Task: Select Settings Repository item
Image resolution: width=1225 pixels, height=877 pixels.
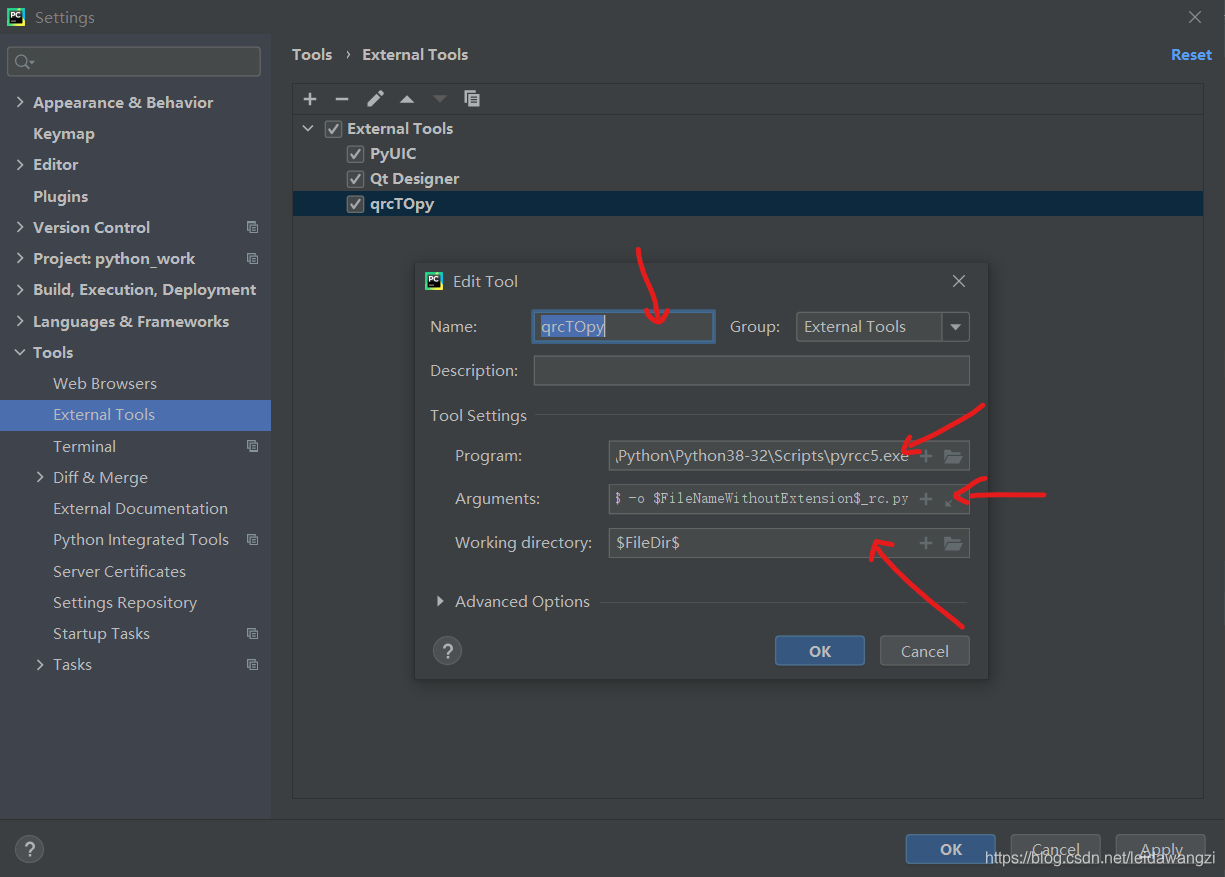Action: point(125,602)
